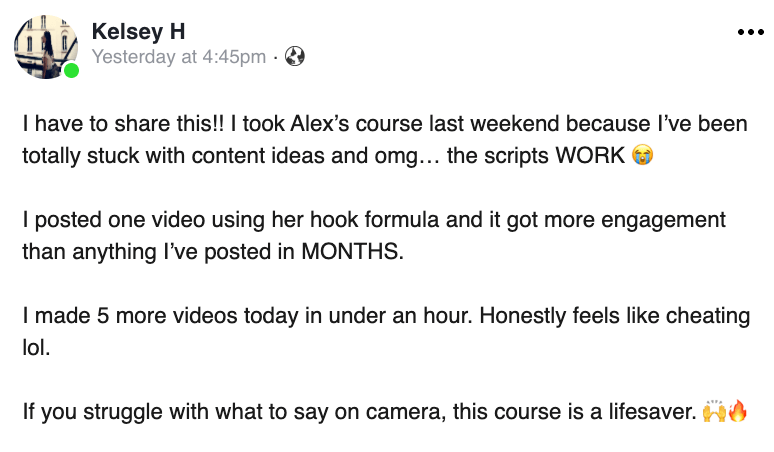Open Kelsey H's profile picture
Screen dimensions: 774x452
(x=45, y=45)
